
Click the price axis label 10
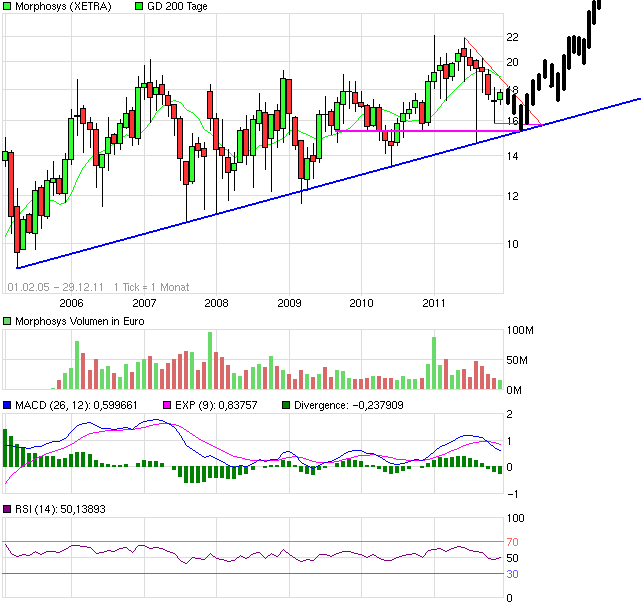512,244
